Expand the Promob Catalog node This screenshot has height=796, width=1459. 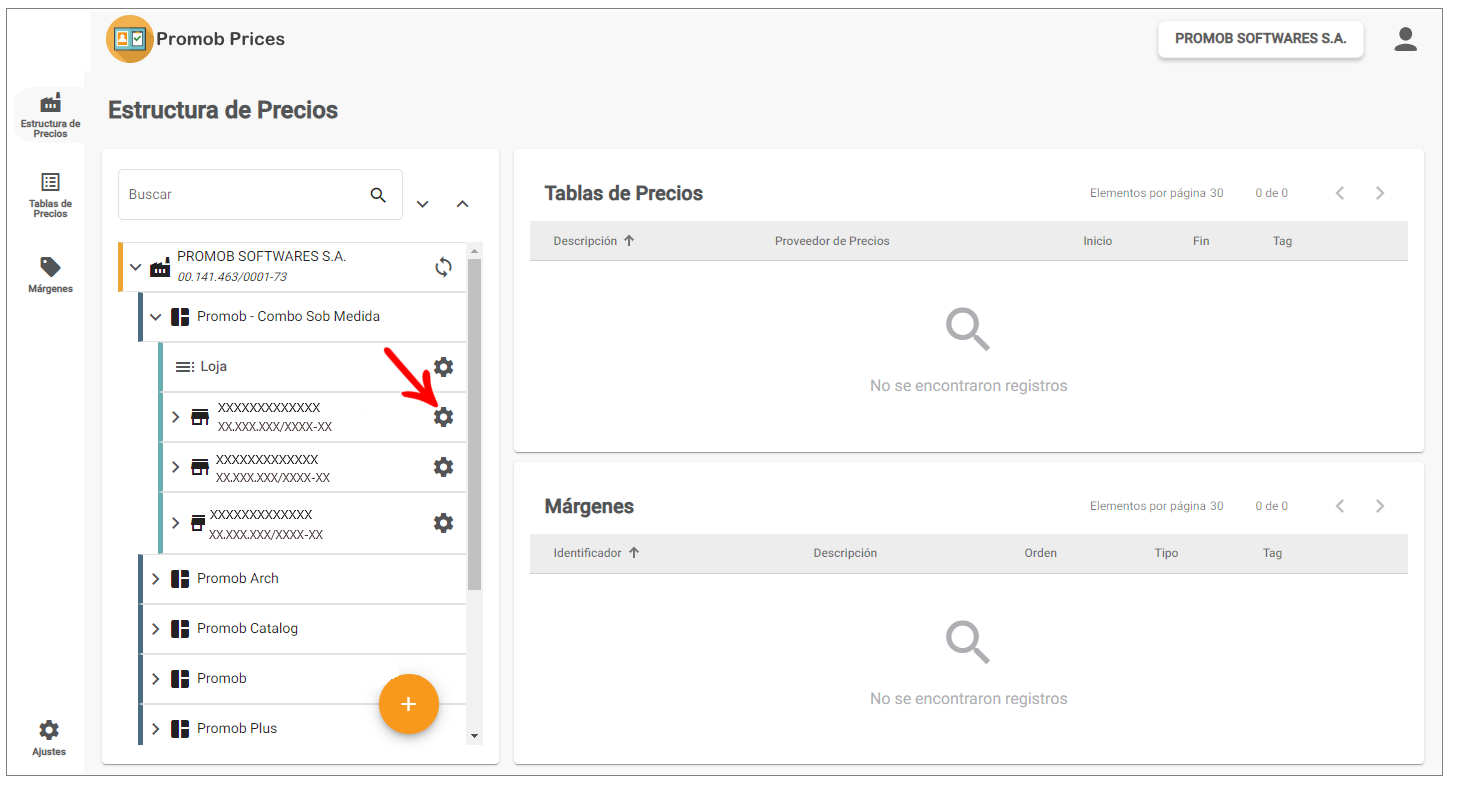pos(155,629)
